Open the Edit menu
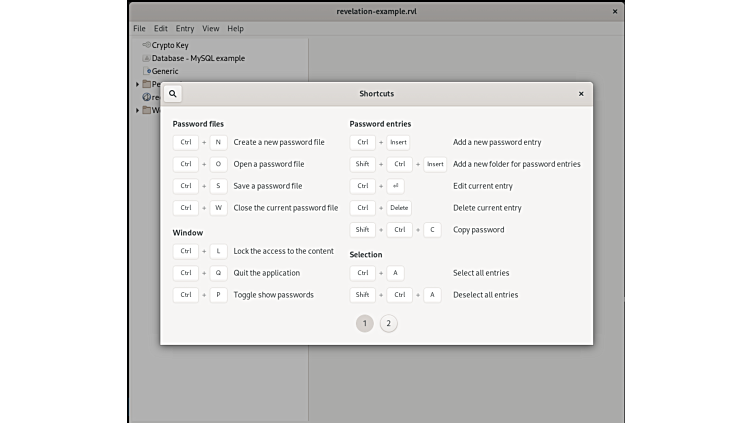Screen dimensions: 752x423 point(161,29)
